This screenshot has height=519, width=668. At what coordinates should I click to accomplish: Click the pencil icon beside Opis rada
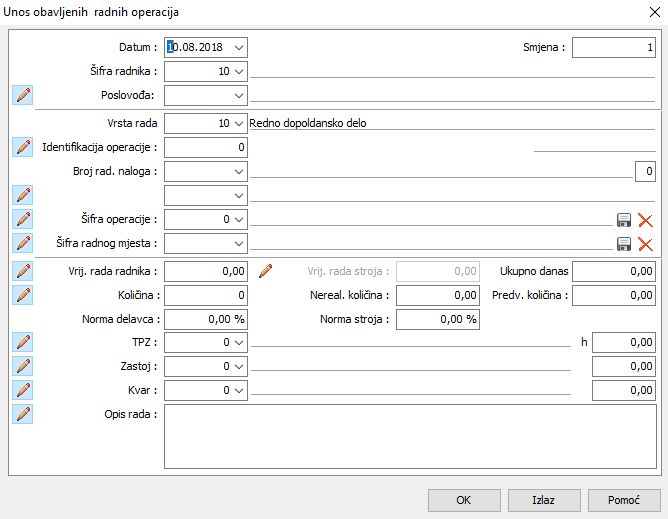[23, 414]
